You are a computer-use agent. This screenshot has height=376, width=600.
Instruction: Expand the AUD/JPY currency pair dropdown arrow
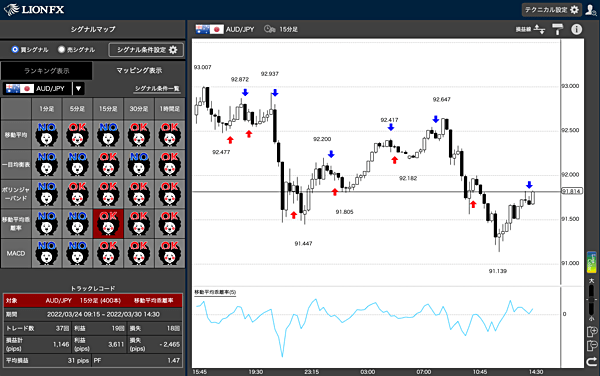78,88
